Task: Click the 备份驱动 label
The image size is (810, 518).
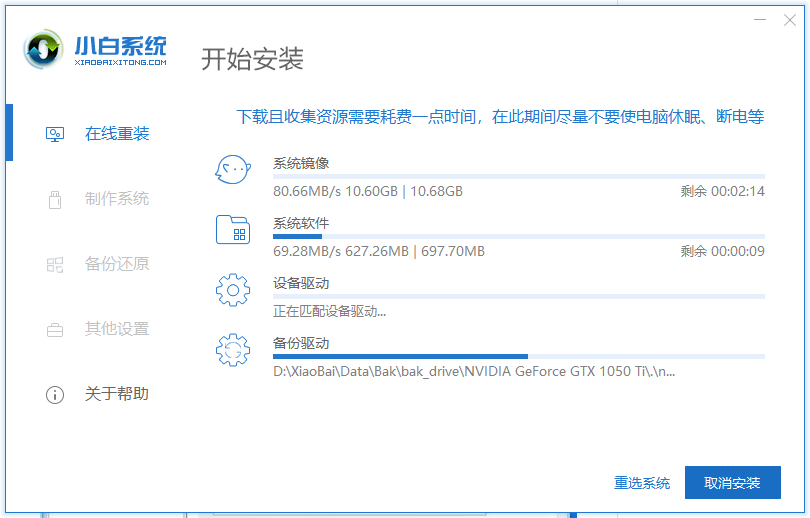Action: [301, 343]
